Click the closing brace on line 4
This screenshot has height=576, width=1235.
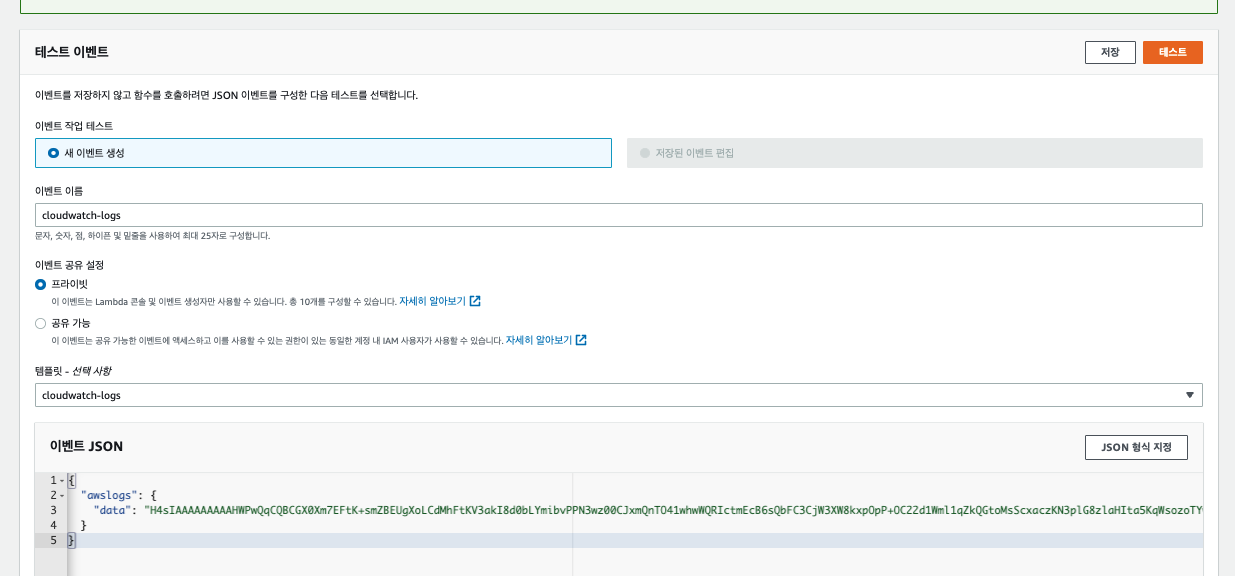(84, 525)
